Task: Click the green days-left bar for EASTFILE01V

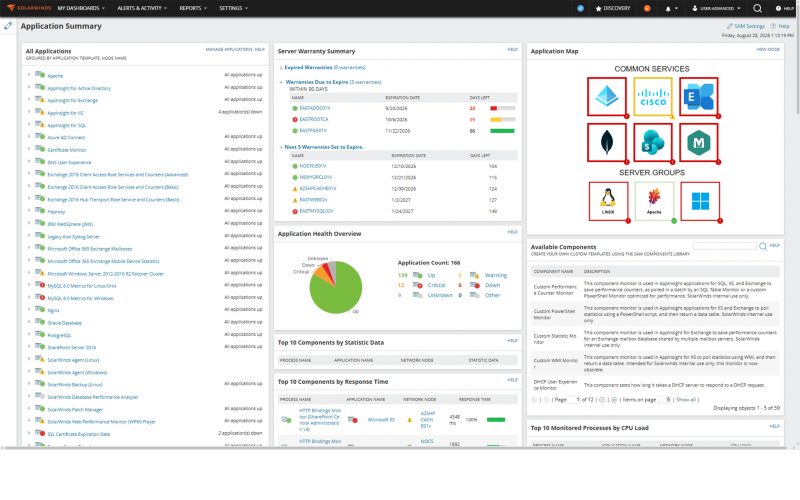Action: (502, 131)
